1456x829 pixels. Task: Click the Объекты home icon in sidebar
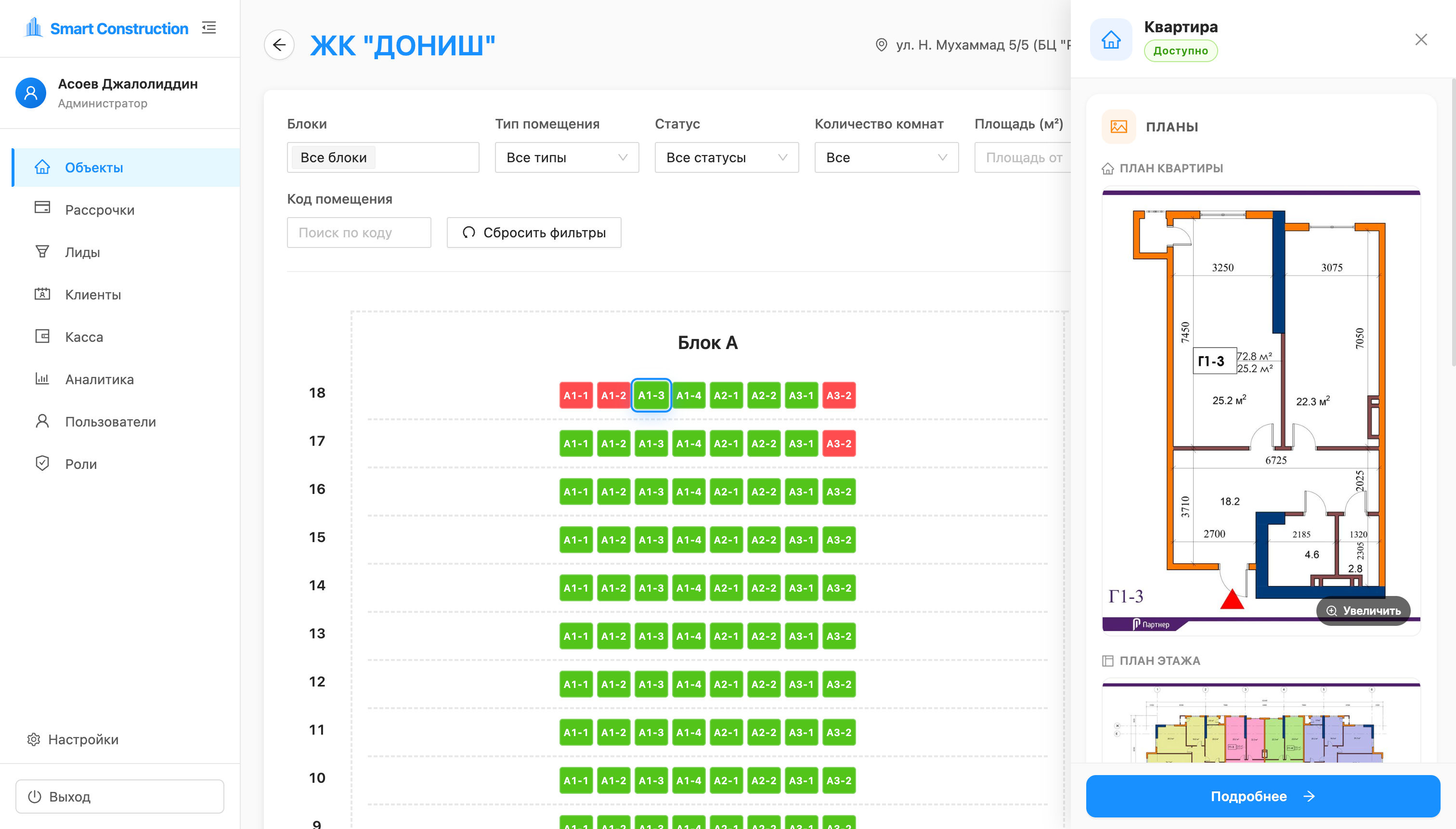(x=42, y=167)
